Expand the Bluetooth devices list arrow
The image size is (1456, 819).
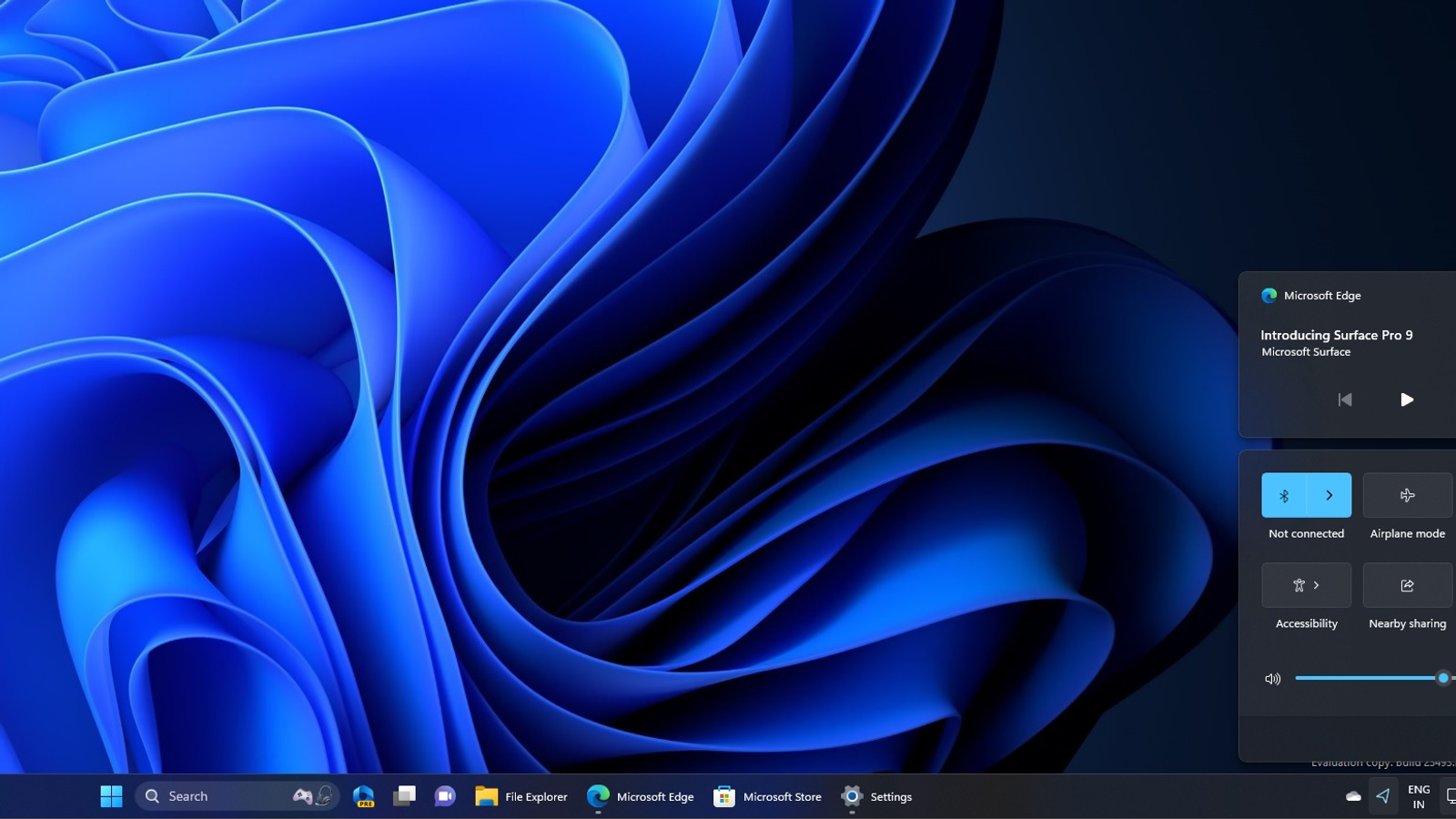pos(1330,495)
